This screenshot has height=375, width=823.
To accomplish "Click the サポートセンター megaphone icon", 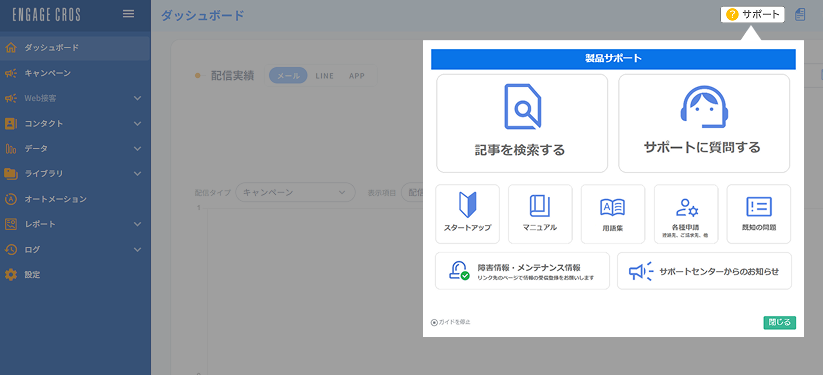I will click(x=641, y=271).
